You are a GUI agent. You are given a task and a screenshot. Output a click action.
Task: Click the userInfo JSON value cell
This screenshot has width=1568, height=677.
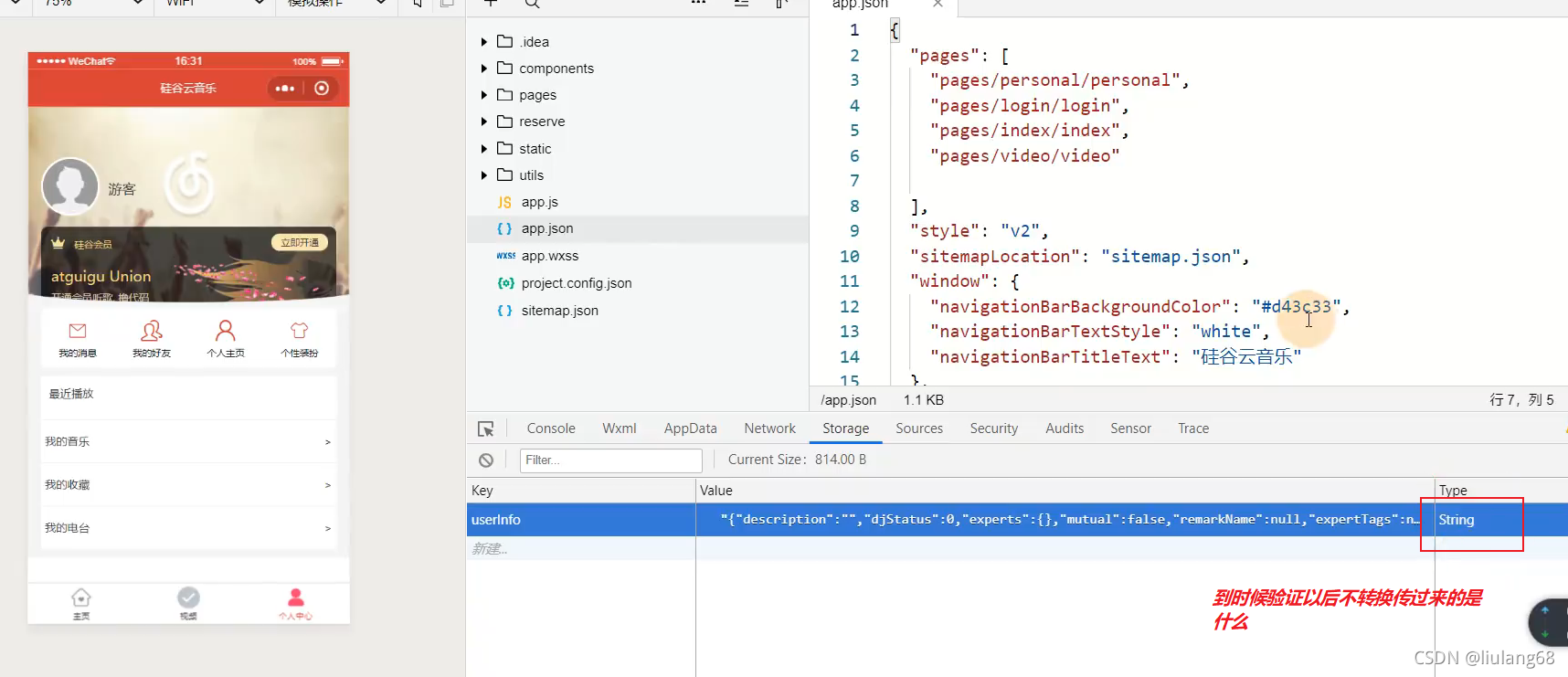tap(1065, 520)
